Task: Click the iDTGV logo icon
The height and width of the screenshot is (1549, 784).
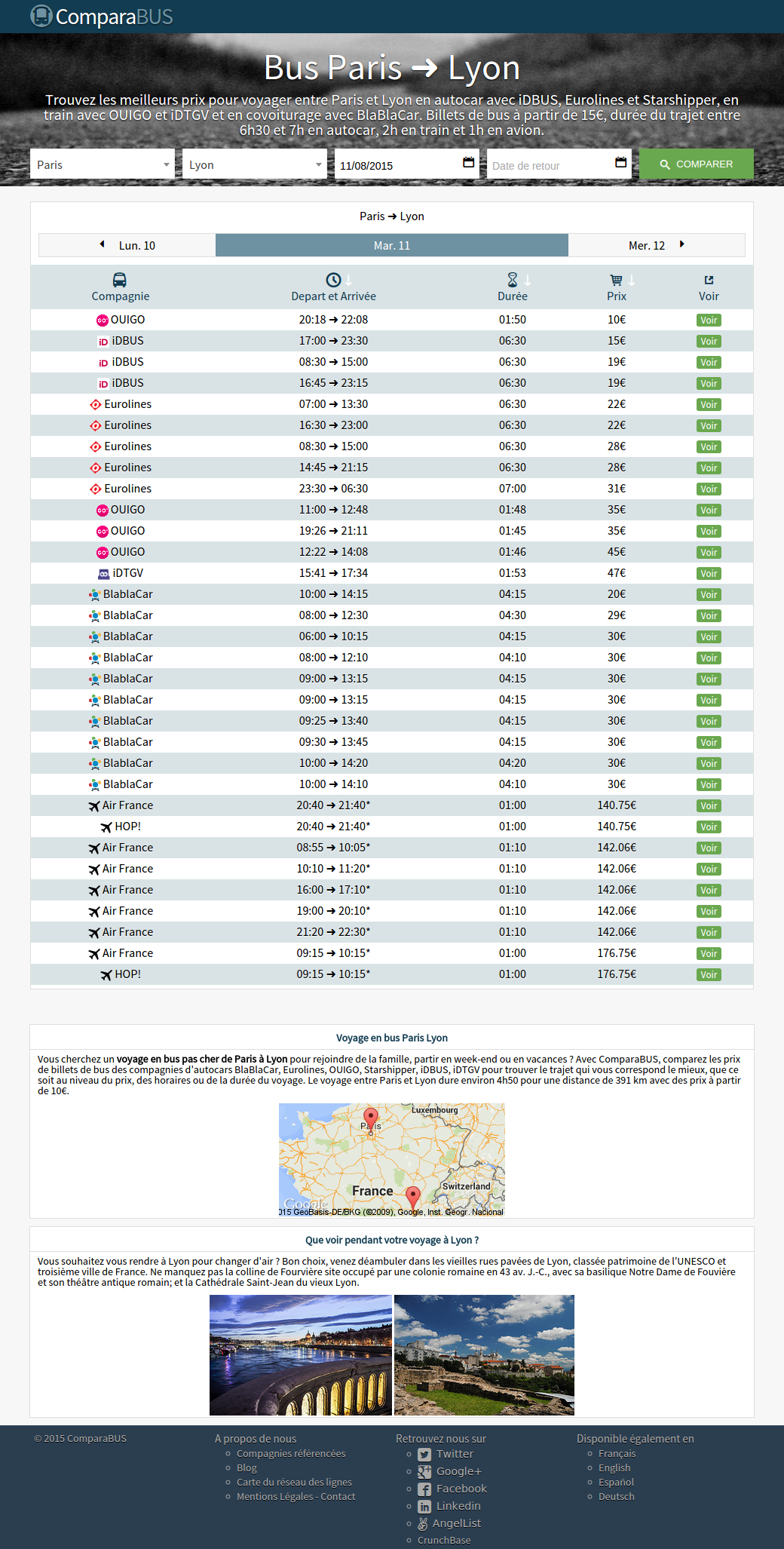Action: pos(104,574)
